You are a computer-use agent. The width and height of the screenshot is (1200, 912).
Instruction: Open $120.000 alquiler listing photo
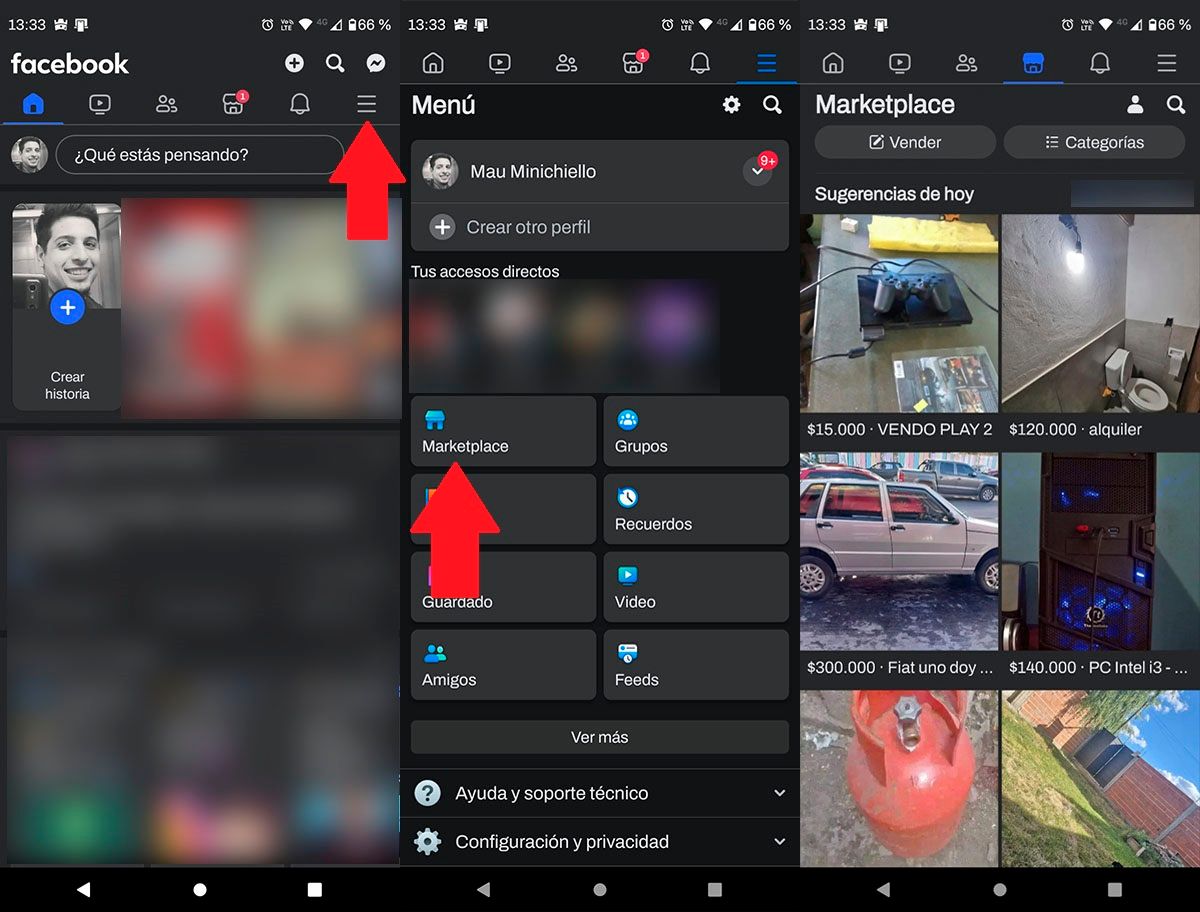(1101, 313)
